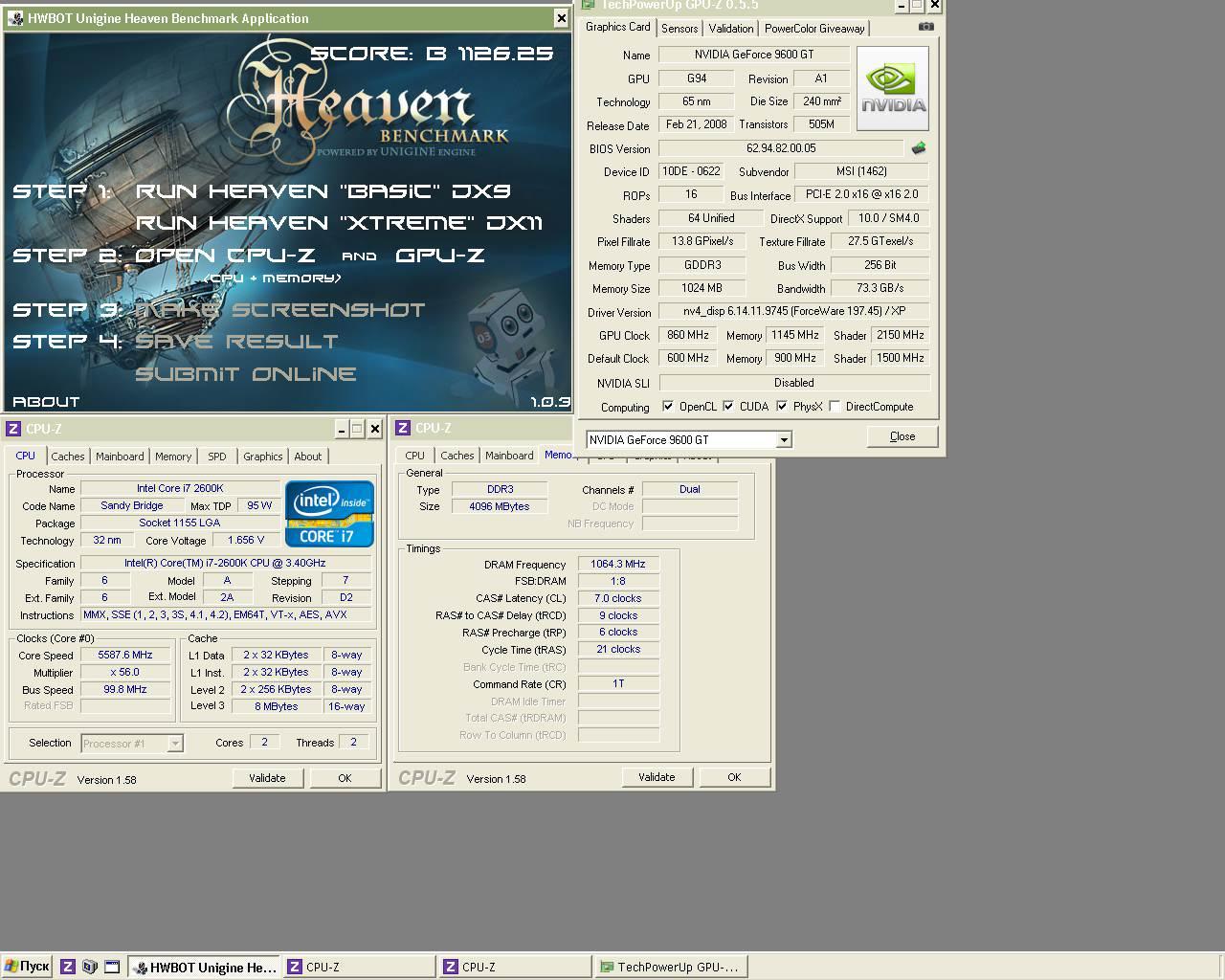
Task: Switch to HWBOT Unigine Heaven taskbar button
Action: pyautogui.click(x=204, y=967)
